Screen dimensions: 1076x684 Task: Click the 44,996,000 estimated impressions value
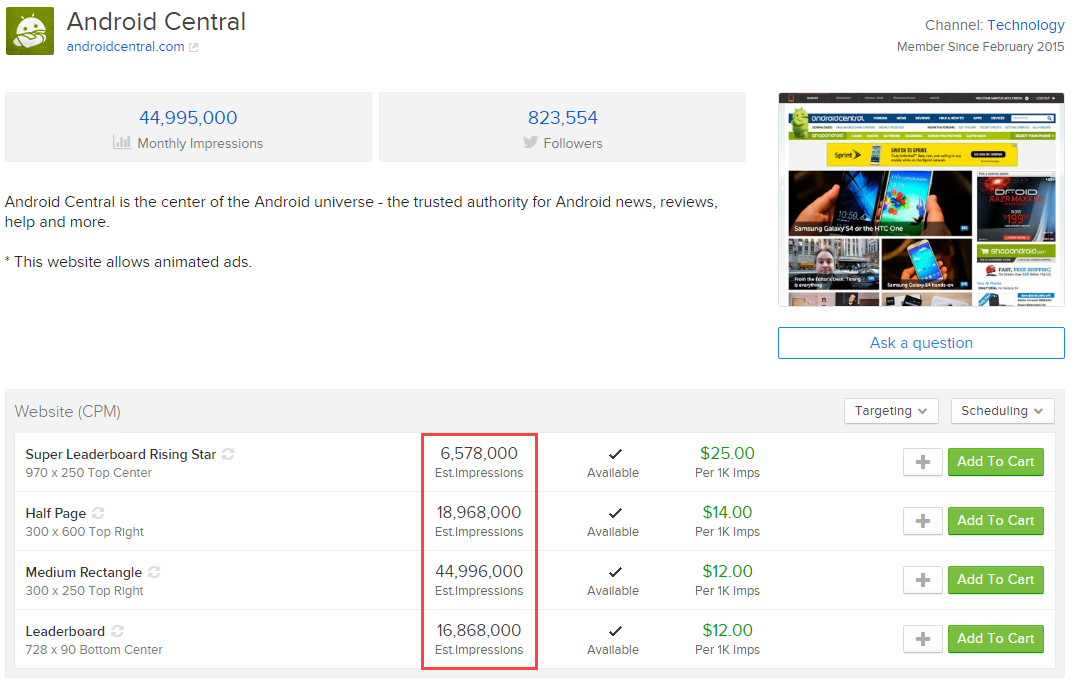[x=479, y=571]
